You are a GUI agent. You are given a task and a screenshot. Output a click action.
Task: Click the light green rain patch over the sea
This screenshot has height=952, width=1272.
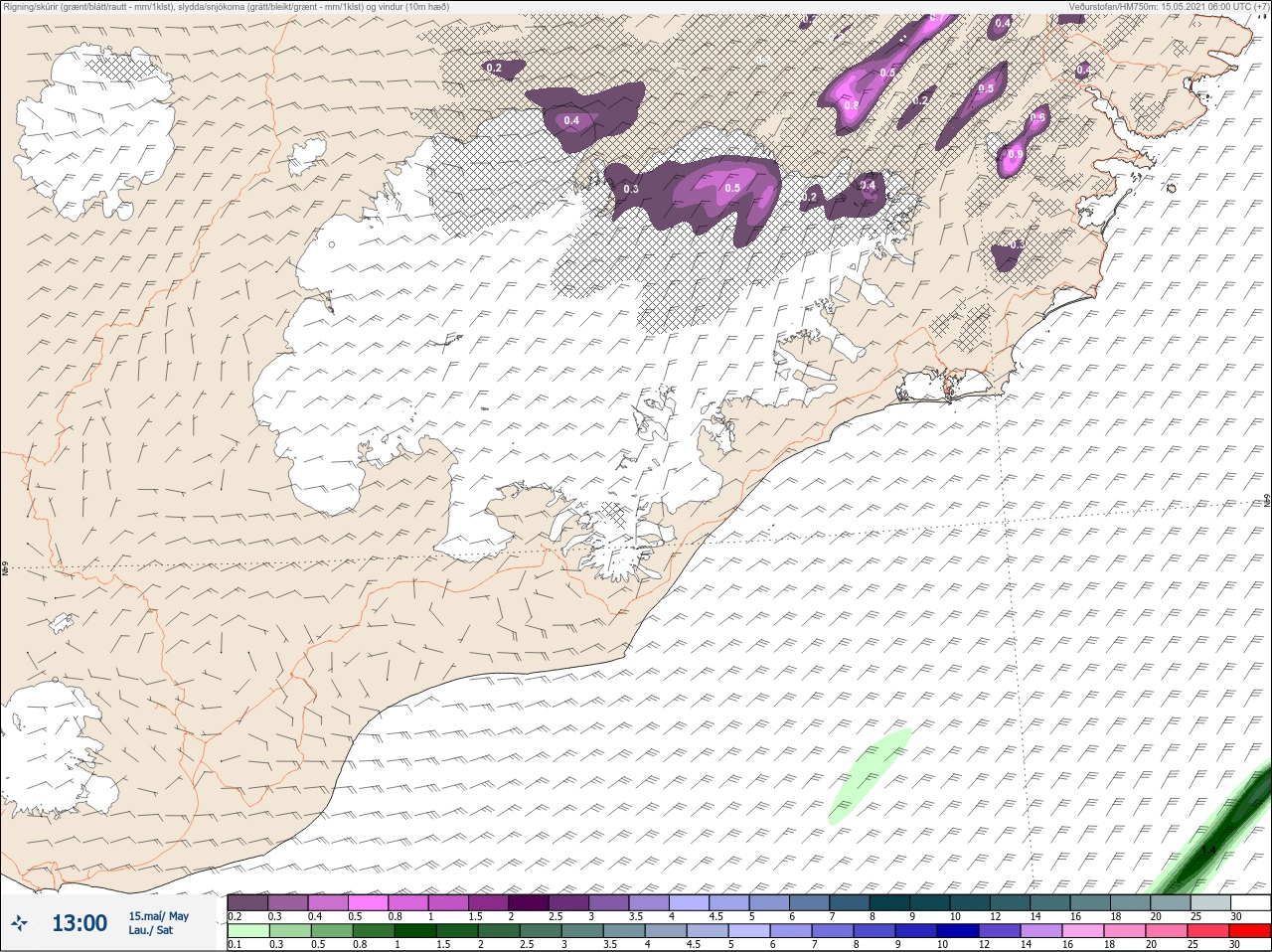[870, 776]
